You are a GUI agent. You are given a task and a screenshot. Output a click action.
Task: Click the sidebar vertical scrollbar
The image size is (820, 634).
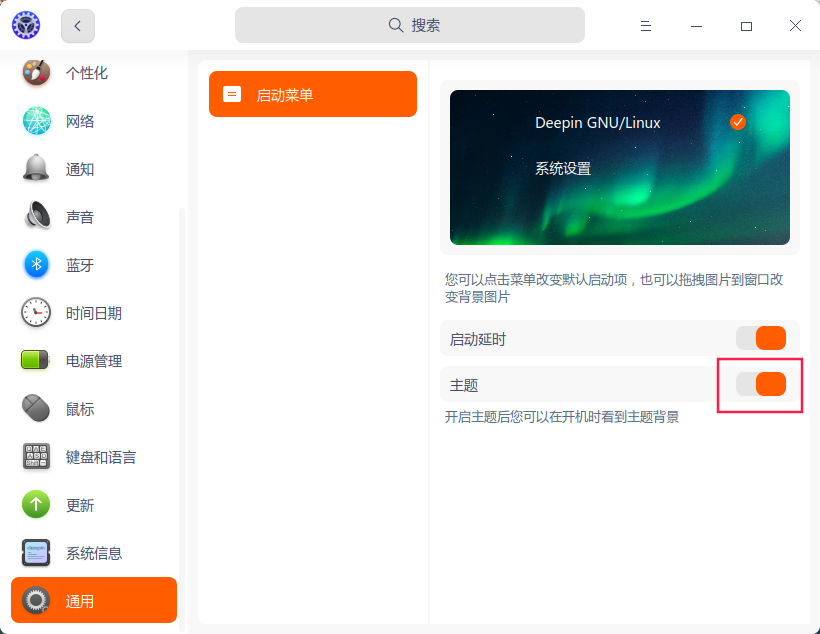(x=181, y=418)
